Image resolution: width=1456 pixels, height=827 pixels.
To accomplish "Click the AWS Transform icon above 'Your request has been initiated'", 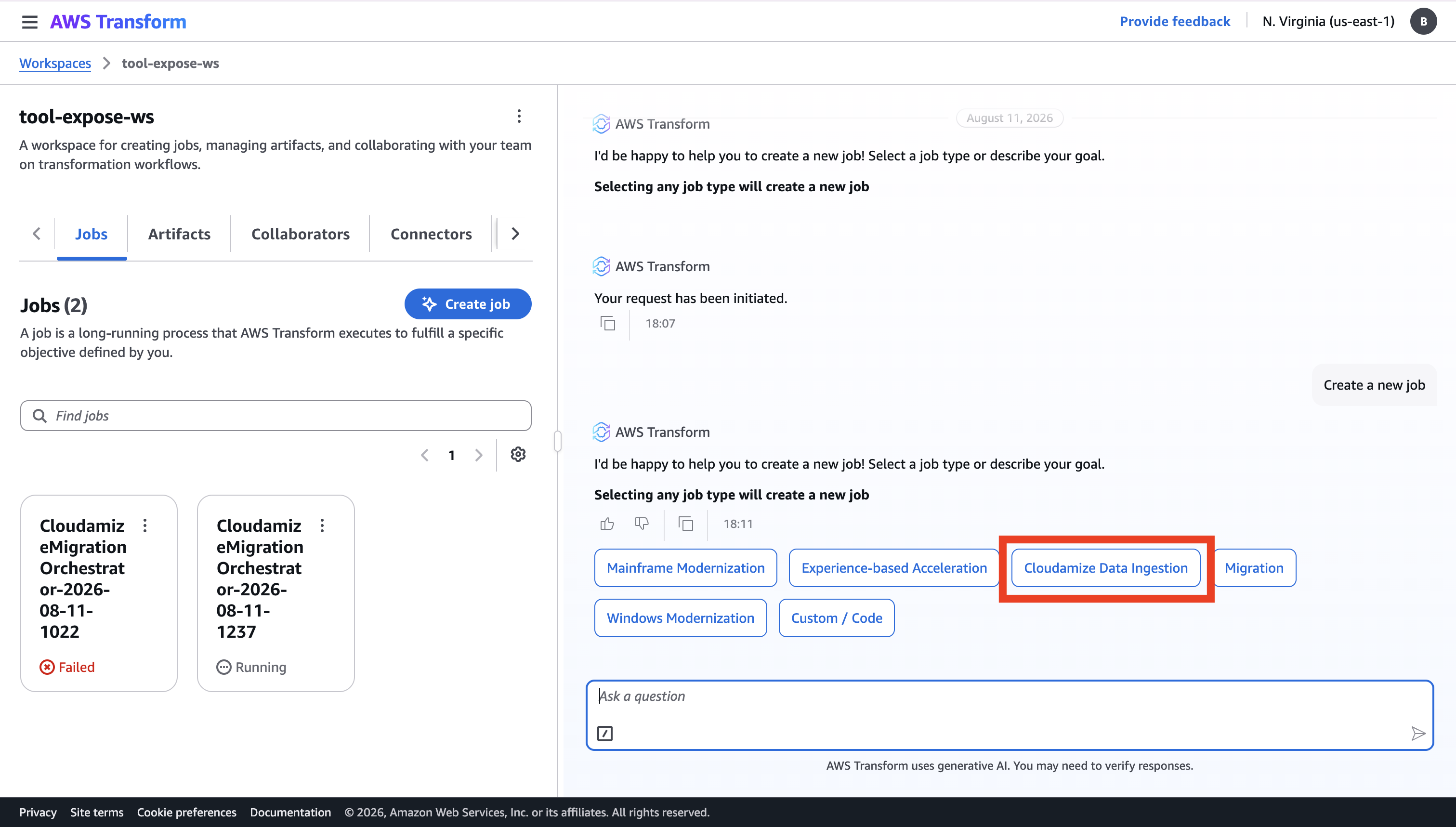I will pos(602,266).
